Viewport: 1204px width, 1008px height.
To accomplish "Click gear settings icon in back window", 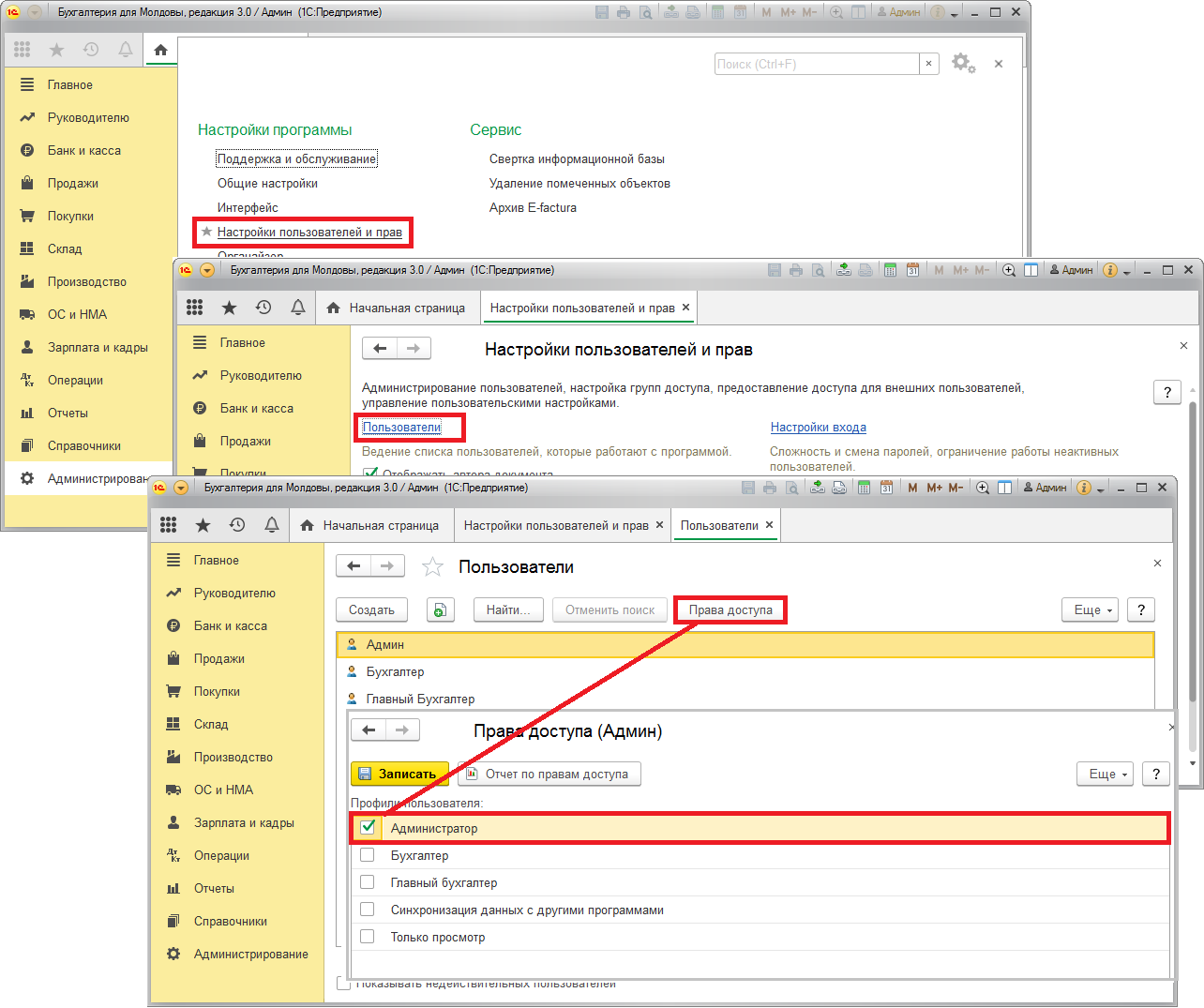I will tap(963, 63).
